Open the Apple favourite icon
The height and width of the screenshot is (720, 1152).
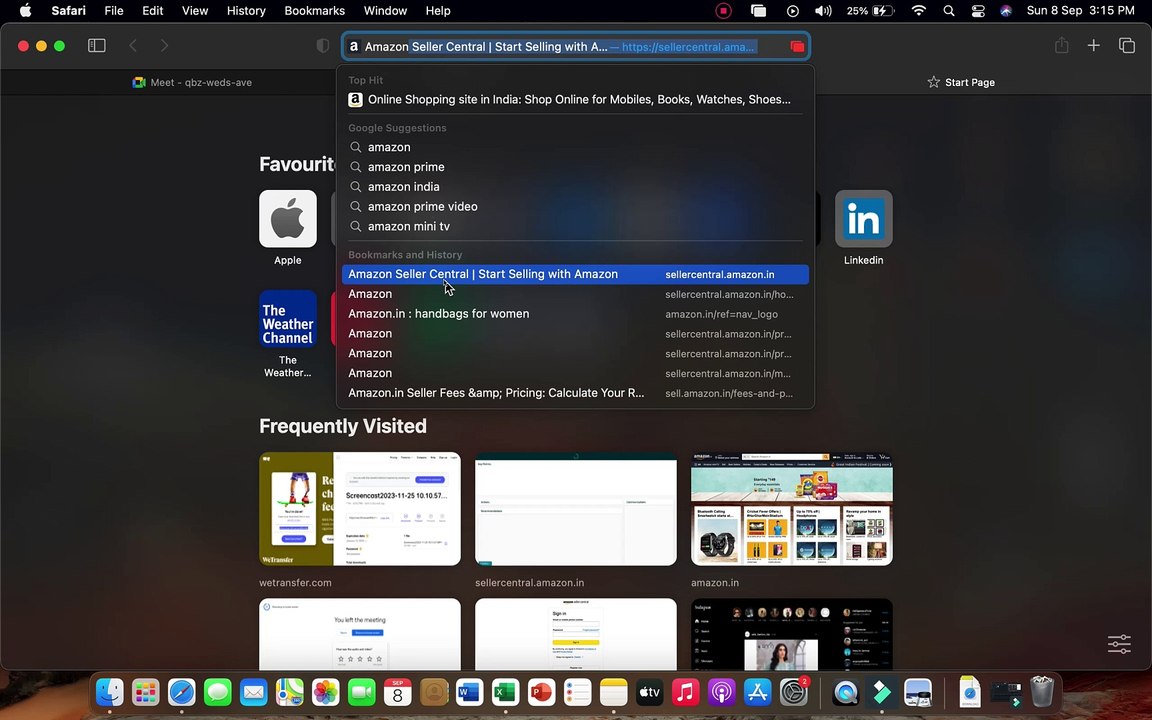click(287, 219)
